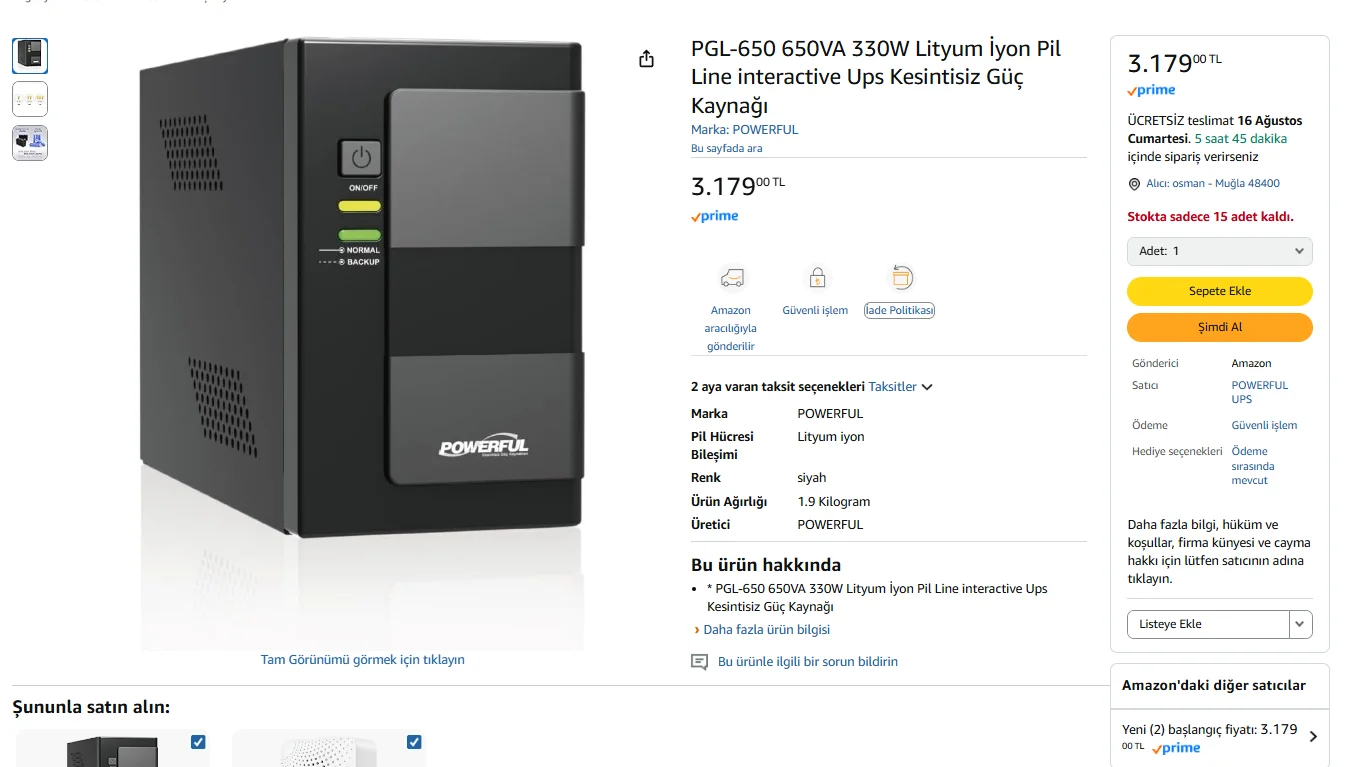Viewport: 1348px width, 767px height.
Task: Click Tam Görünümü görmek için tıklayın
Action: 362,660
